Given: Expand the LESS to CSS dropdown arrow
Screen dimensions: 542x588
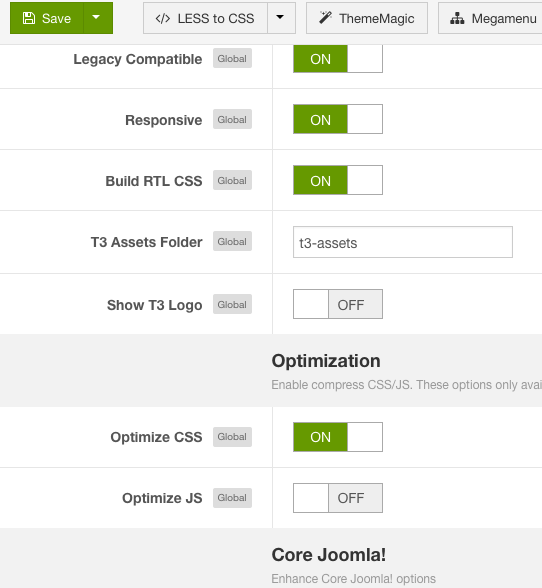Looking at the screenshot, I should click(x=280, y=17).
